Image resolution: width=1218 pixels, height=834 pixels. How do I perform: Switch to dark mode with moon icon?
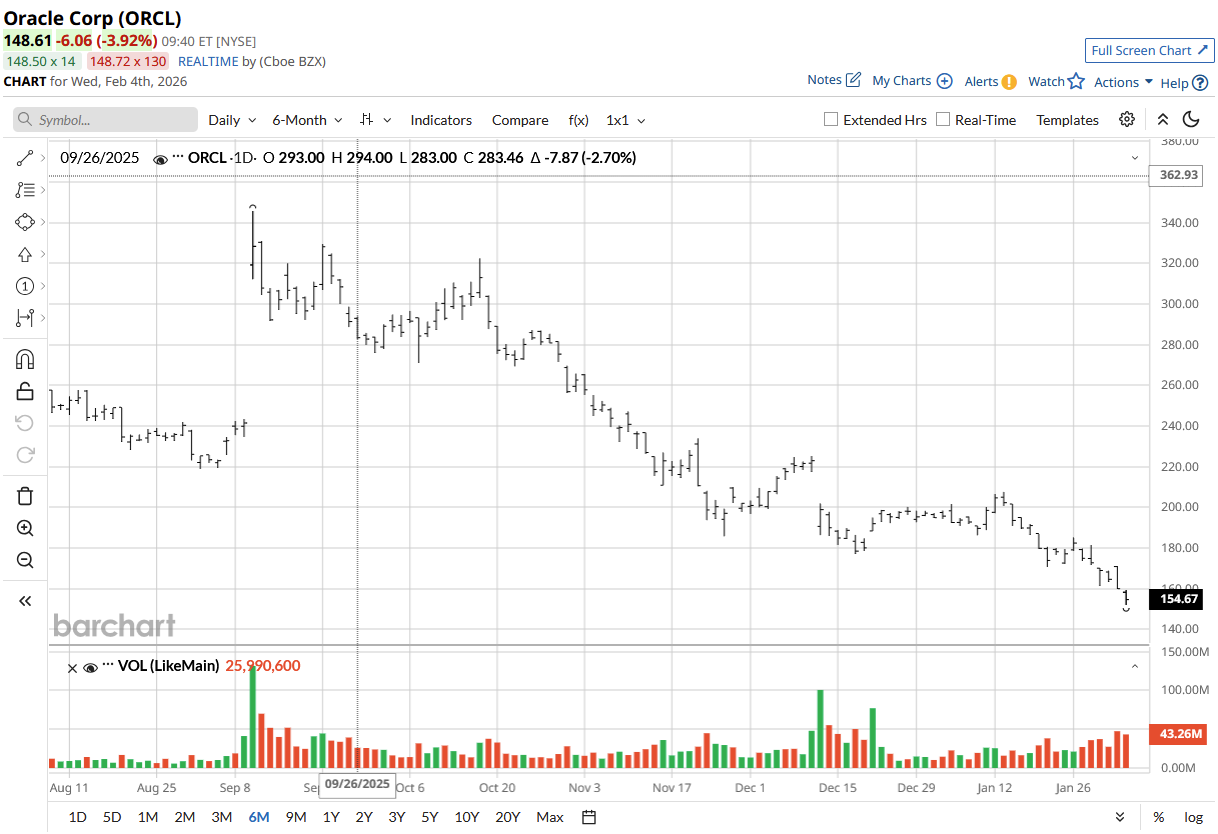(x=1190, y=119)
